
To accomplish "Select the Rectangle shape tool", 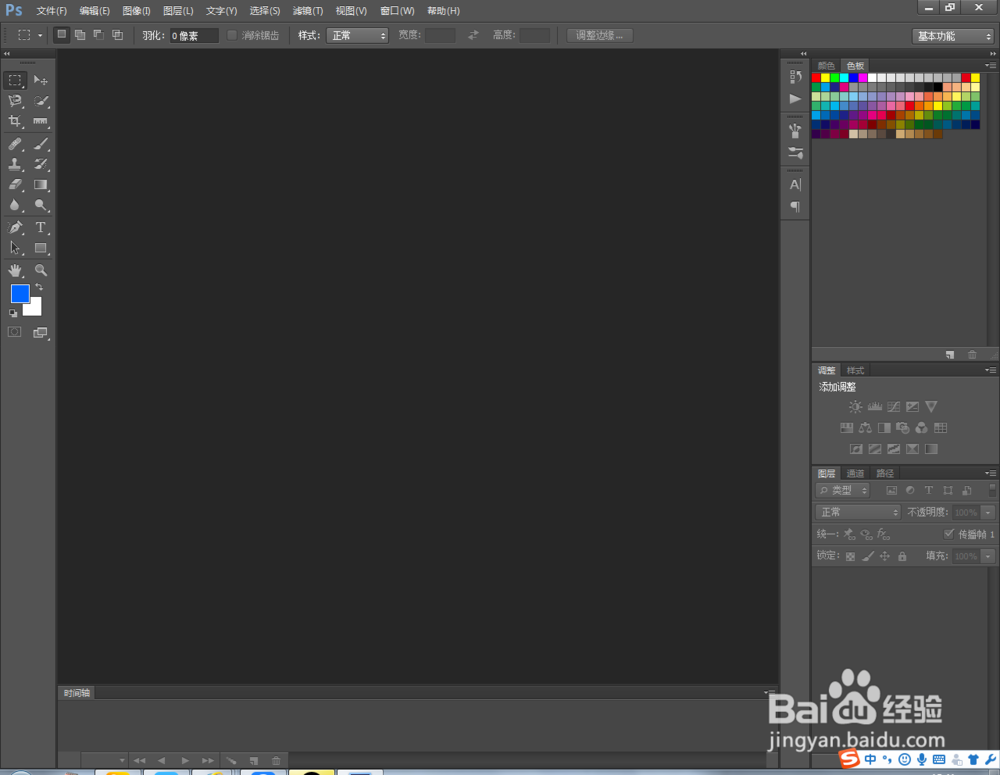I will 41,248.
